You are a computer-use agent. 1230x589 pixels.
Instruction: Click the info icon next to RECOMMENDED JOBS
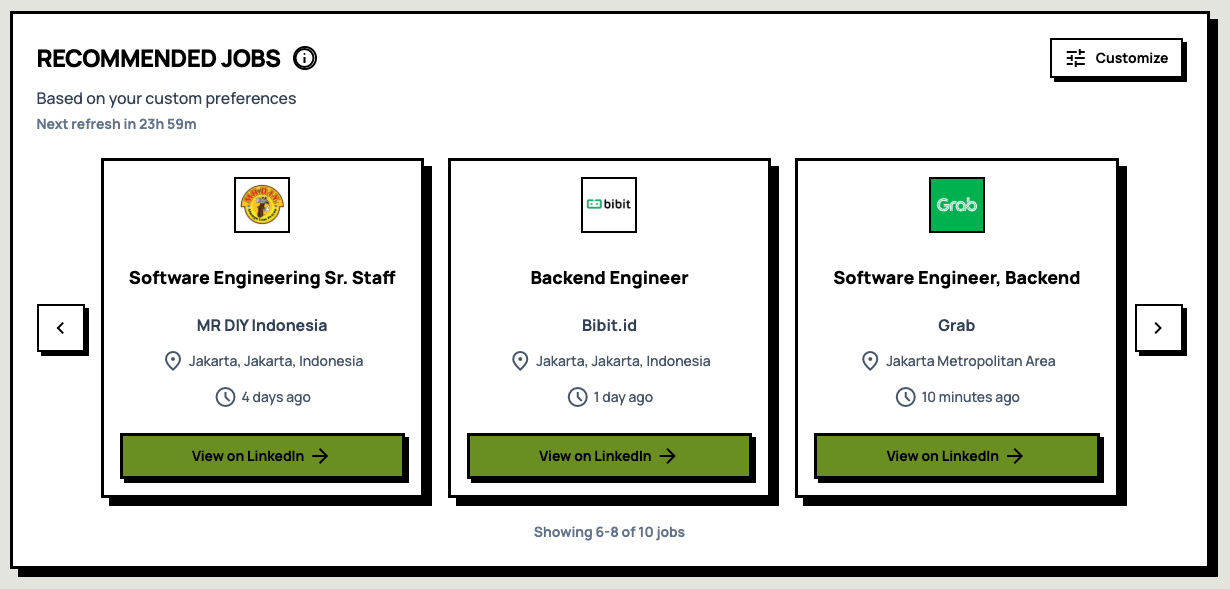pos(304,58)
